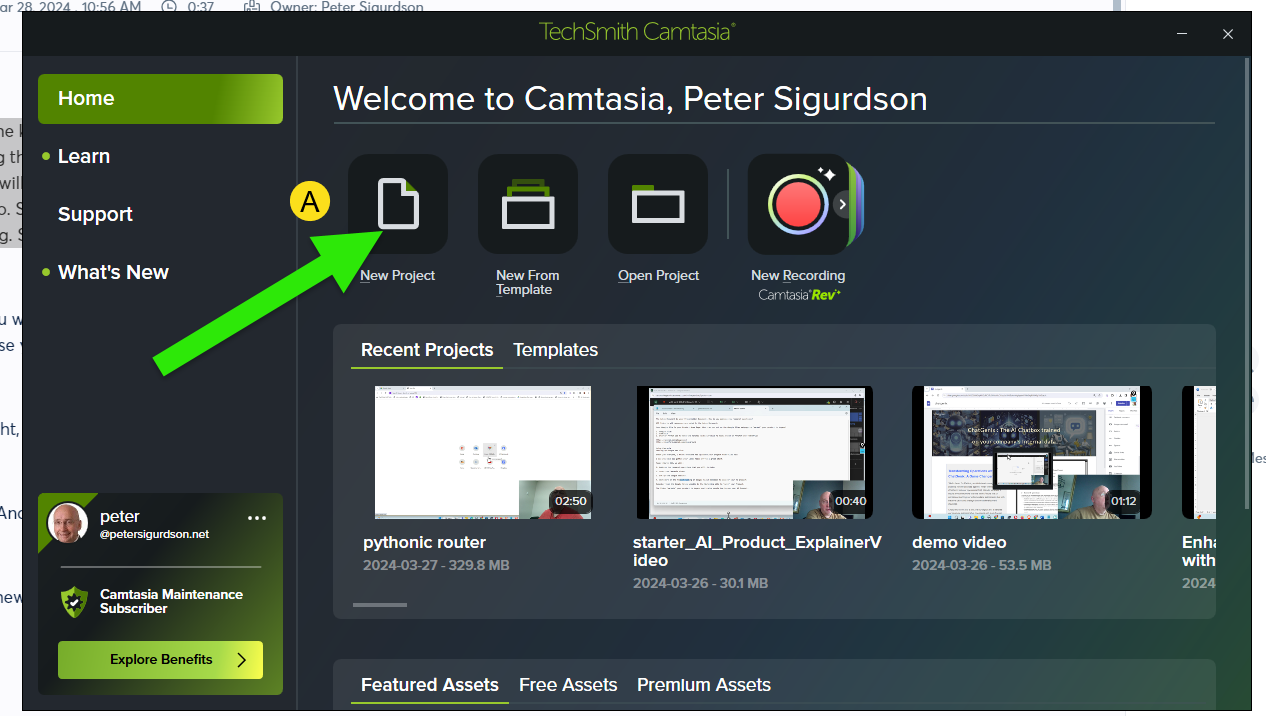The image size is (1266, 716).
Task: Switch to the Free Assets tab
Action: [568, 685]
